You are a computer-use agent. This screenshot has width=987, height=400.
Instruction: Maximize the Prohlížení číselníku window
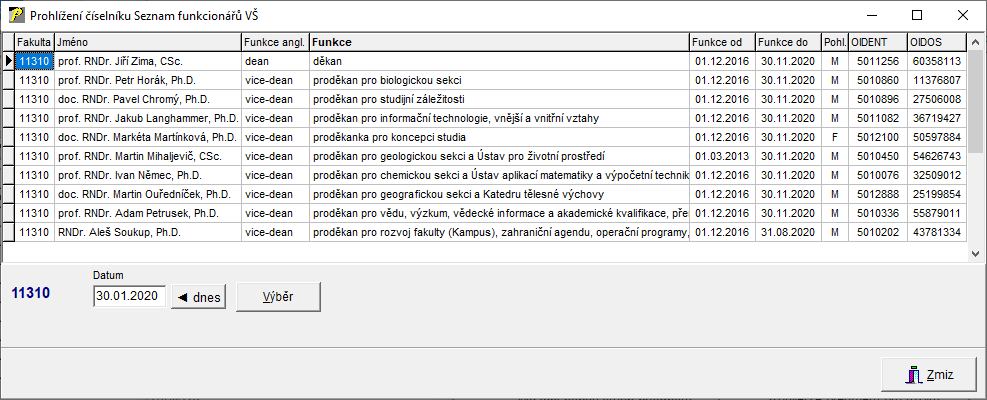pos(917,15)
